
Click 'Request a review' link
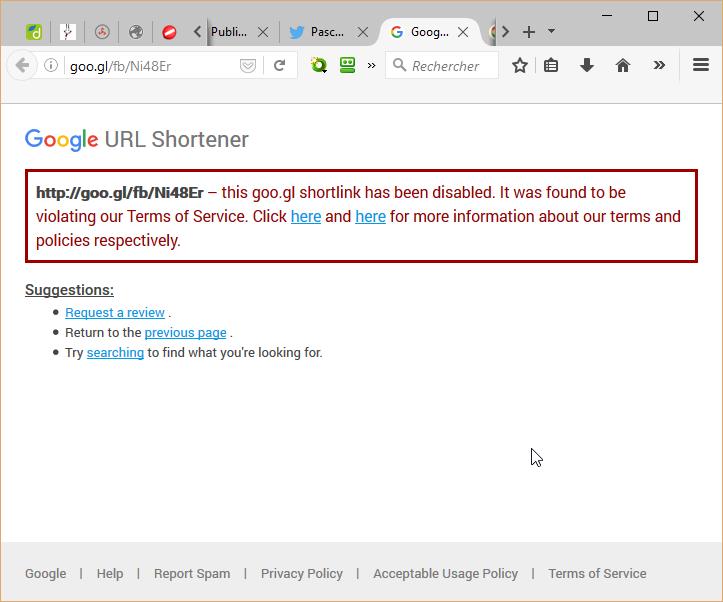coord(115,313)
